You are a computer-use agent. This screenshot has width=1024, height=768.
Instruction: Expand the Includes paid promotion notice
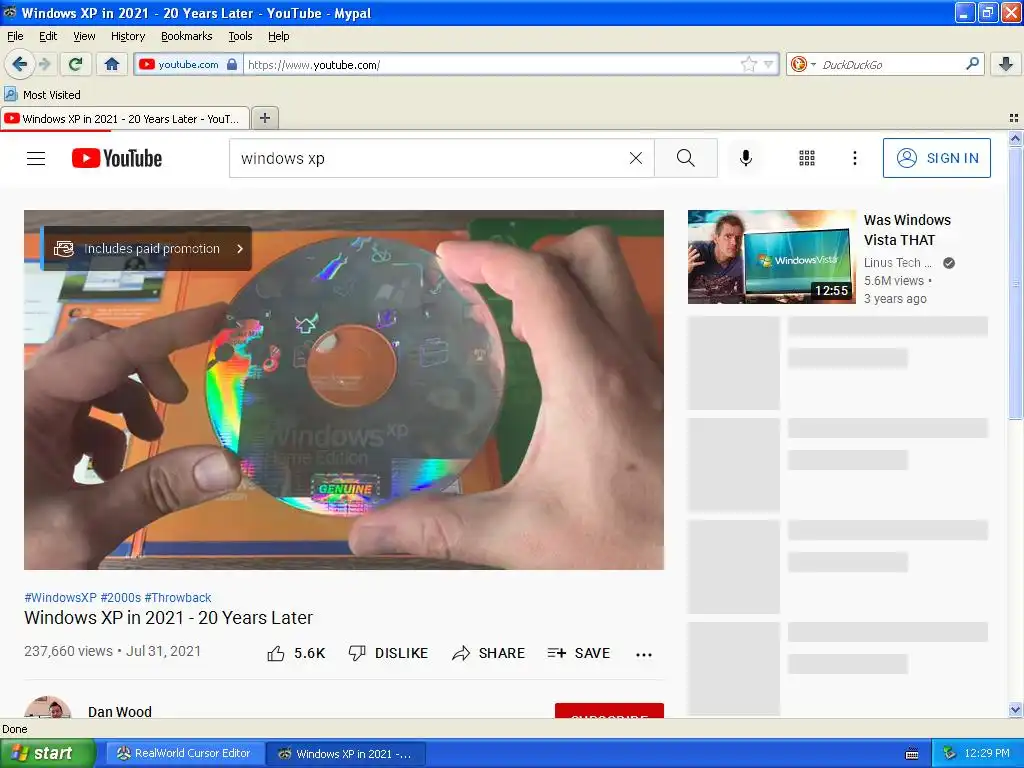146,248
